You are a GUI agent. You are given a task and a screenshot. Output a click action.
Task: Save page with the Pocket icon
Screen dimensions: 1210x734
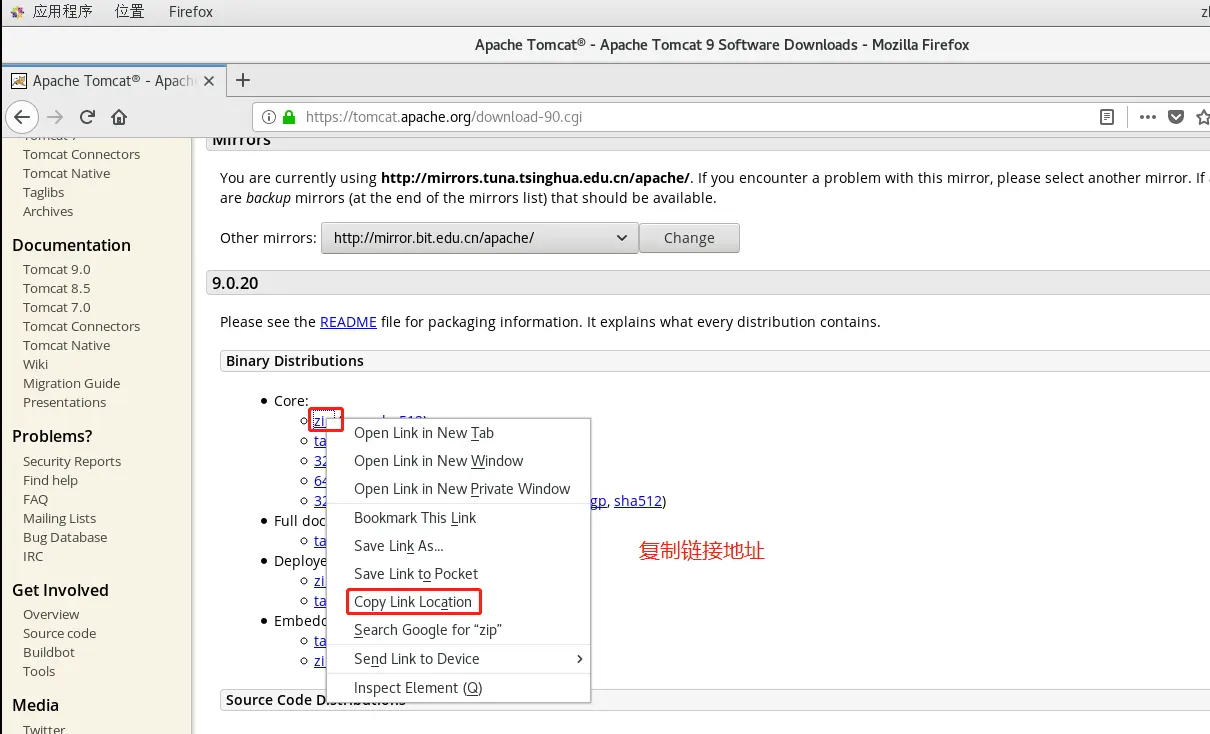pos(1176,117)
